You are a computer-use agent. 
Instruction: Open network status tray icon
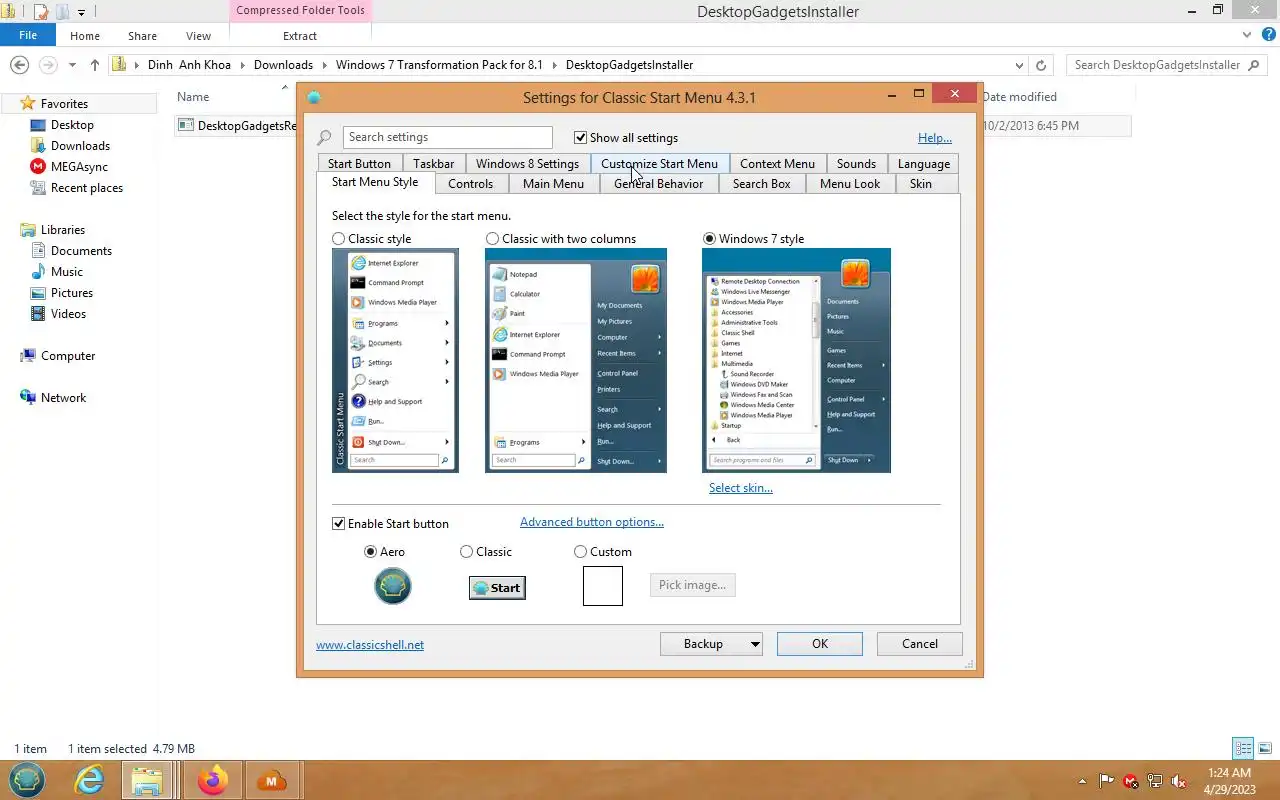point(1155,781)
